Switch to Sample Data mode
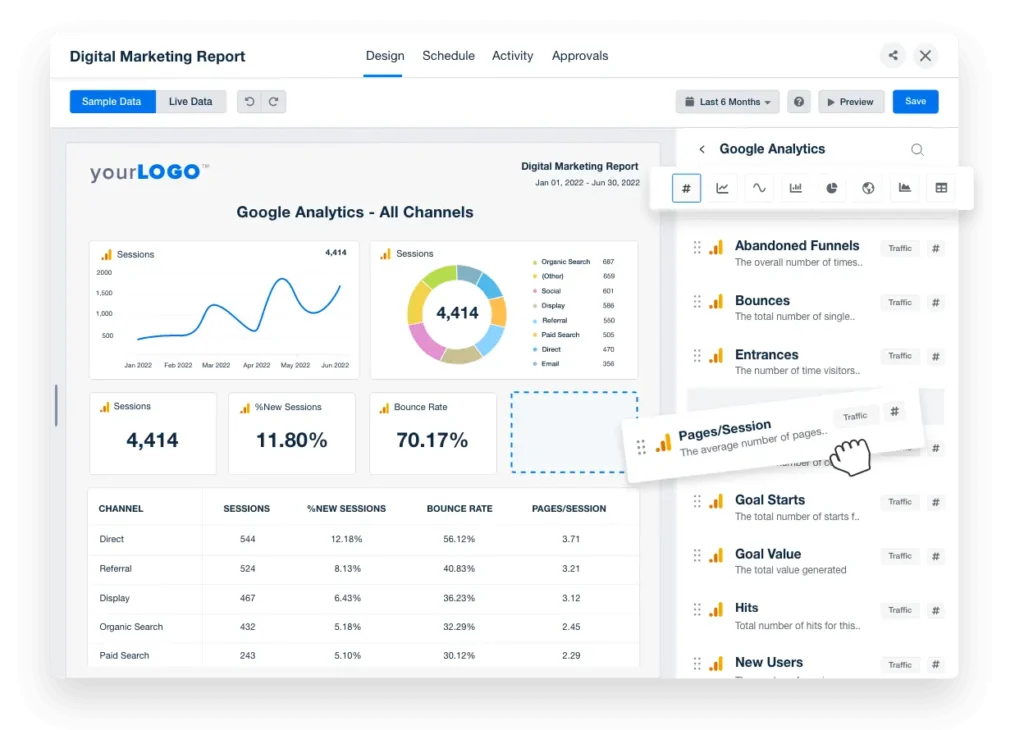The image size is (1024, 730). (x=112, y=102)
